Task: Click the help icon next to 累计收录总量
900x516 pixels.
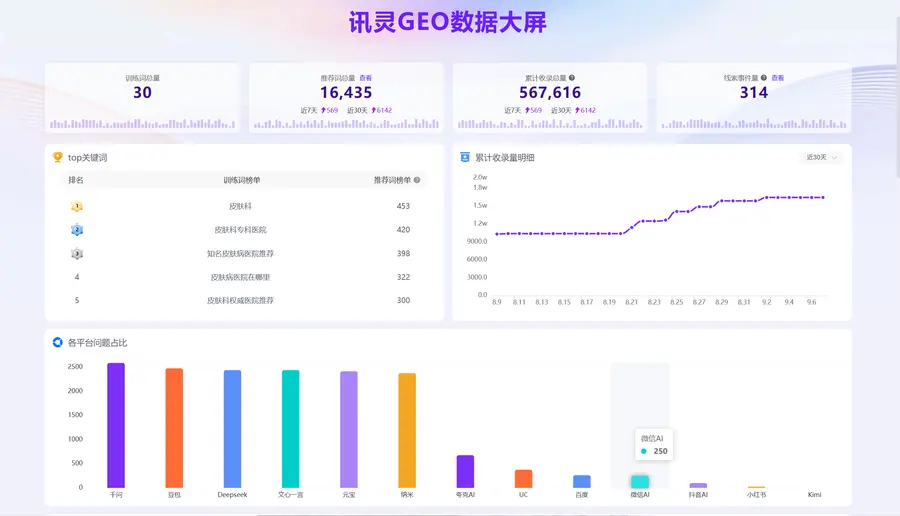Action: (x=572, y=78)
